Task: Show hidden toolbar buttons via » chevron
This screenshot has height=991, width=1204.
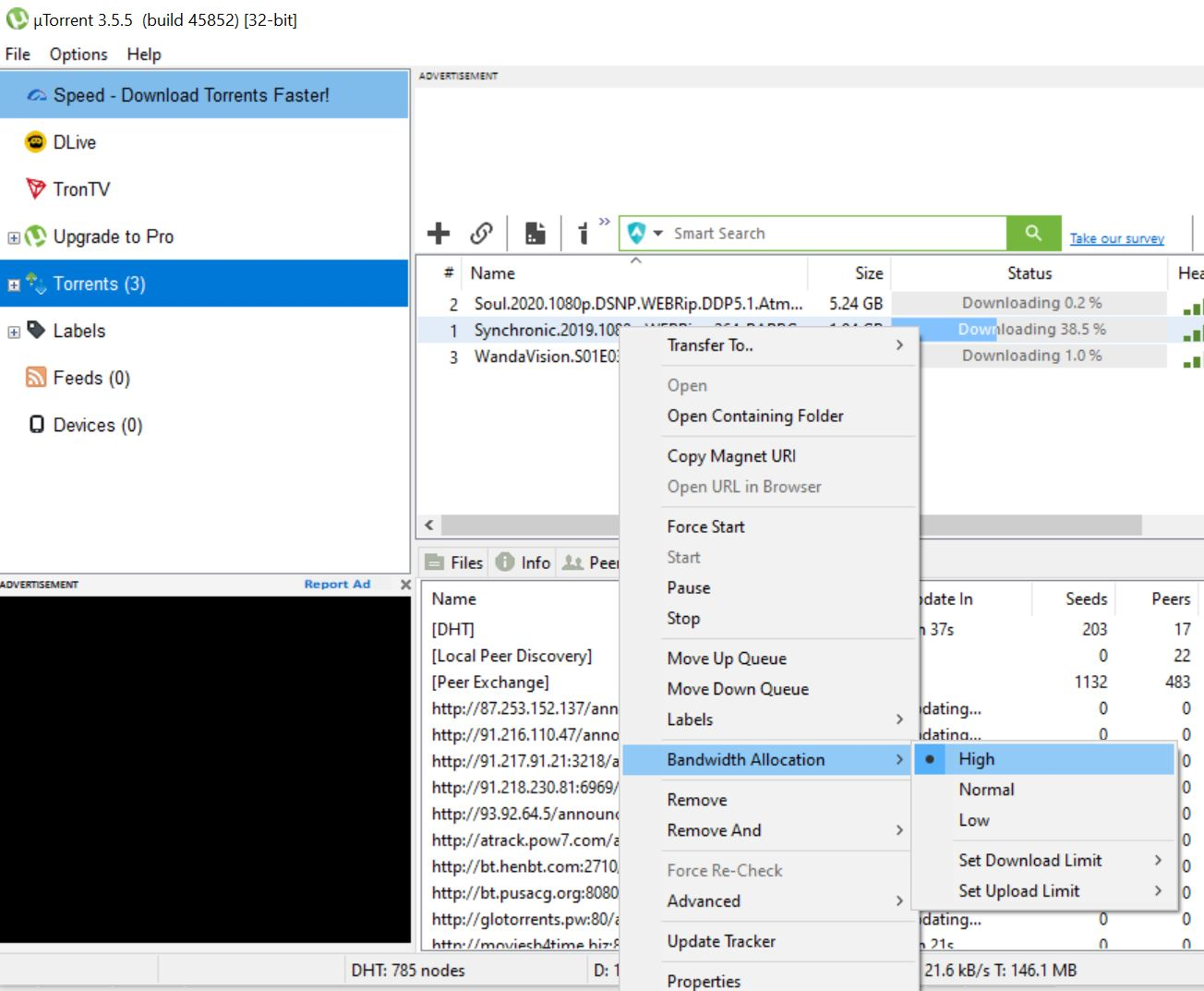Action: click(x=604, y=222)
